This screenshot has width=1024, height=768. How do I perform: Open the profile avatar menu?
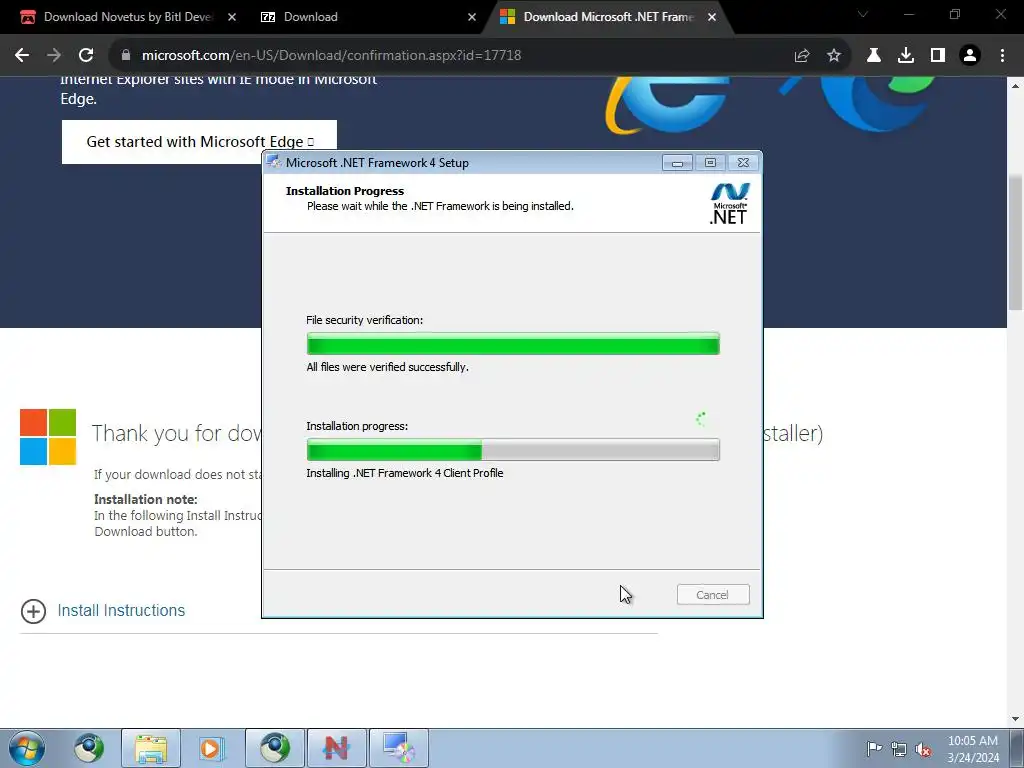pos(970,56)
